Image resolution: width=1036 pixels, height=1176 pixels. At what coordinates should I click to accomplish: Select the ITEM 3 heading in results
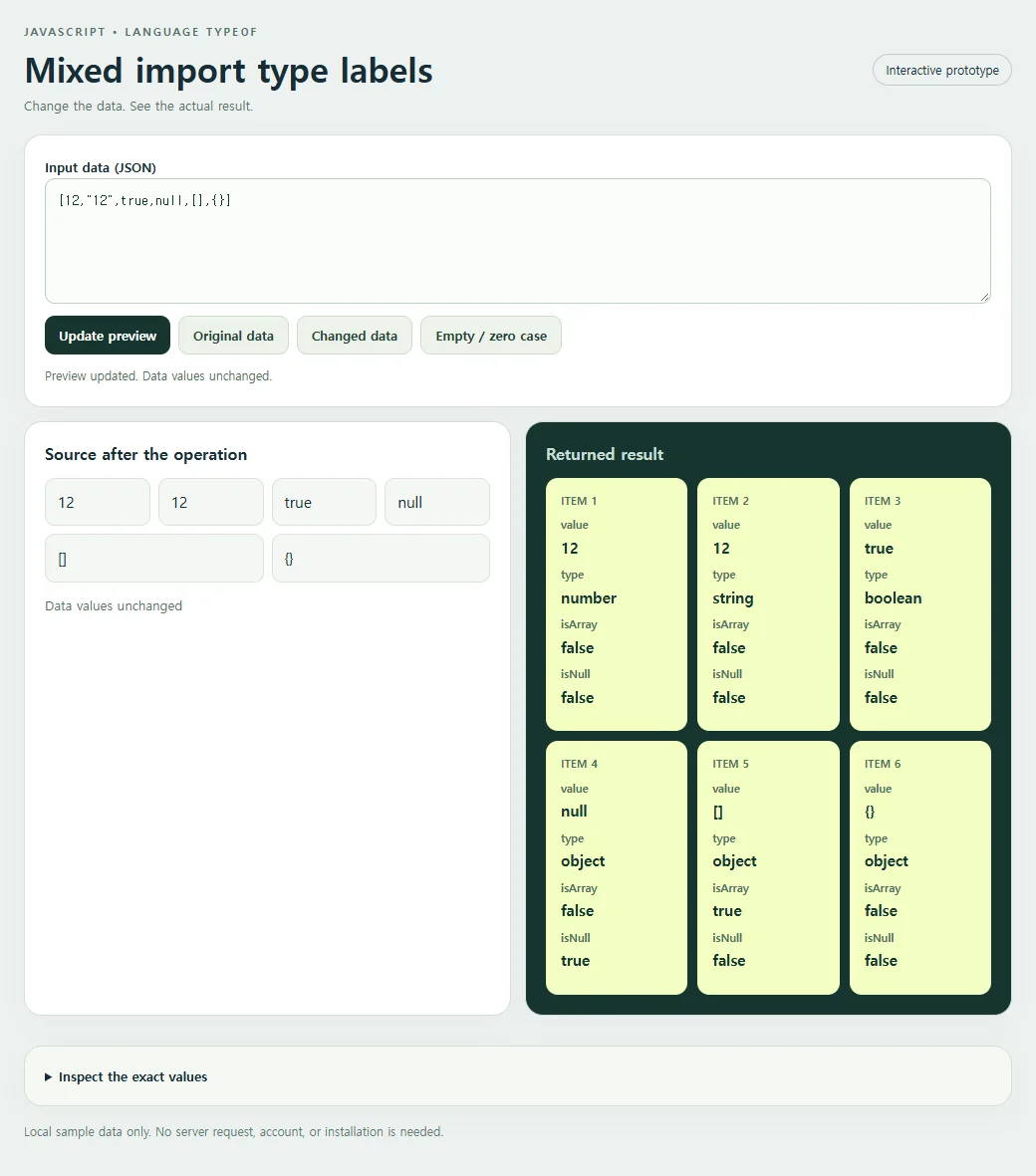coord(883,500)
